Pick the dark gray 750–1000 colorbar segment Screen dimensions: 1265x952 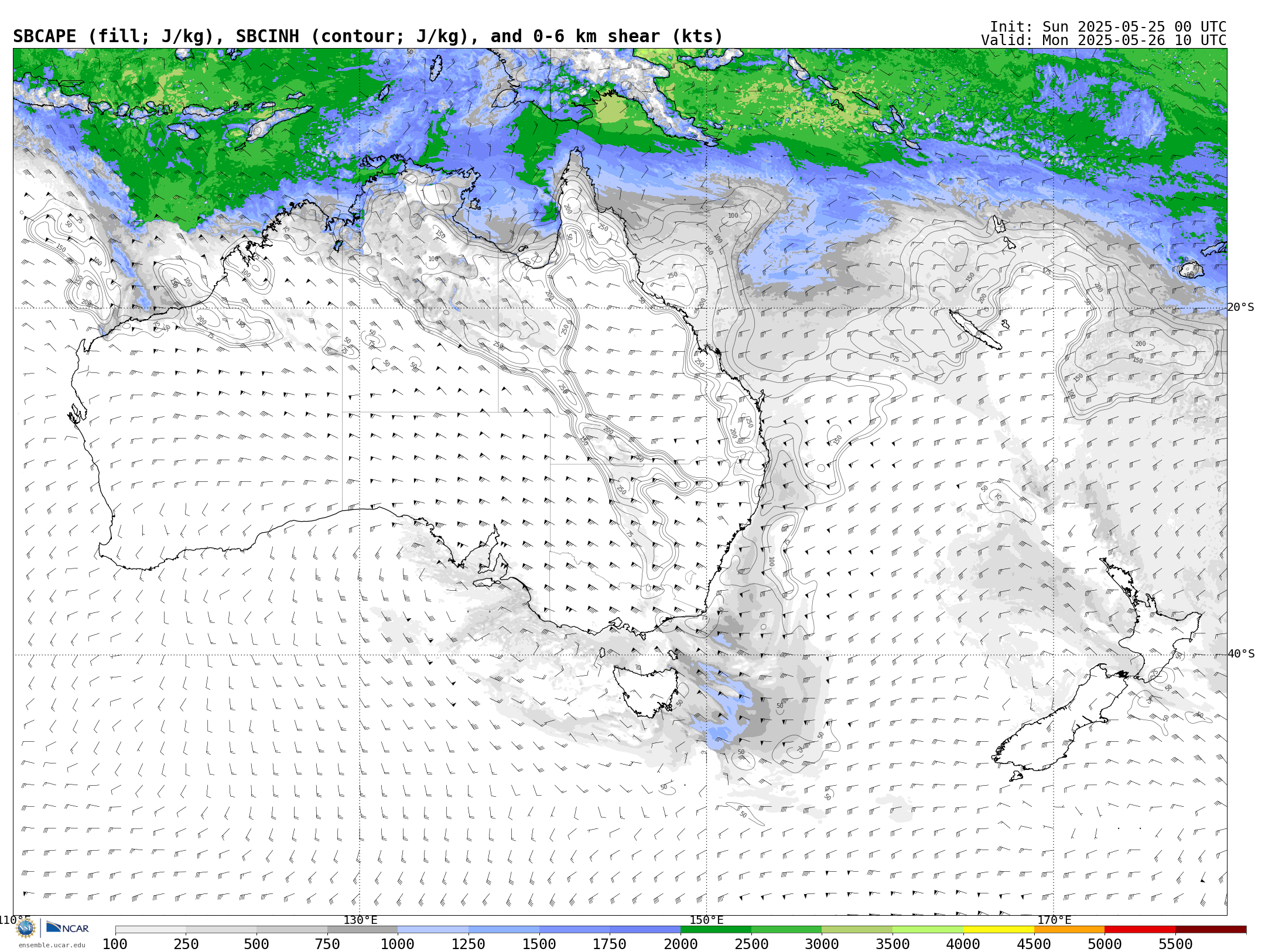coord(363,930)
